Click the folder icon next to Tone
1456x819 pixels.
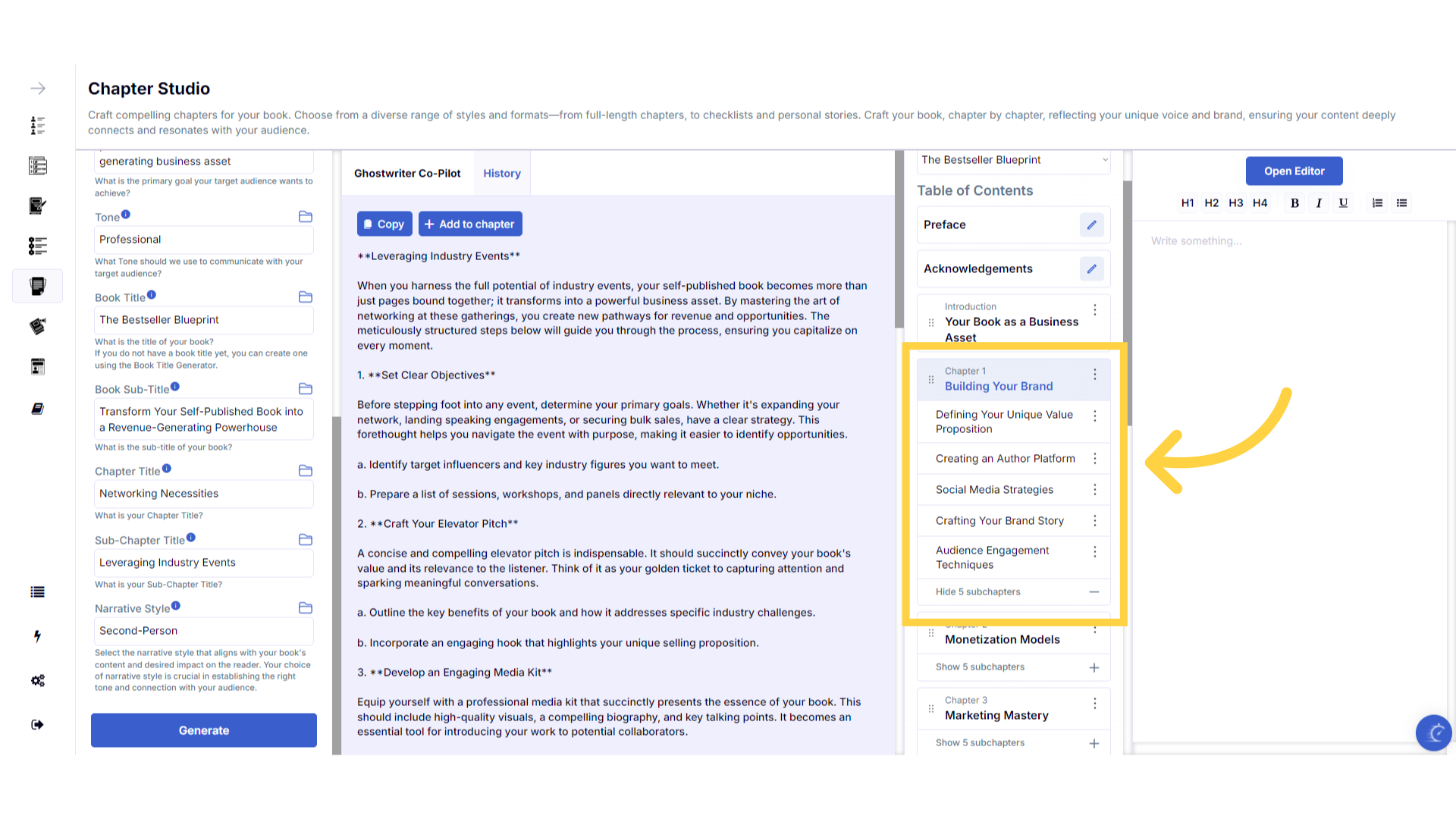(306, 217)
